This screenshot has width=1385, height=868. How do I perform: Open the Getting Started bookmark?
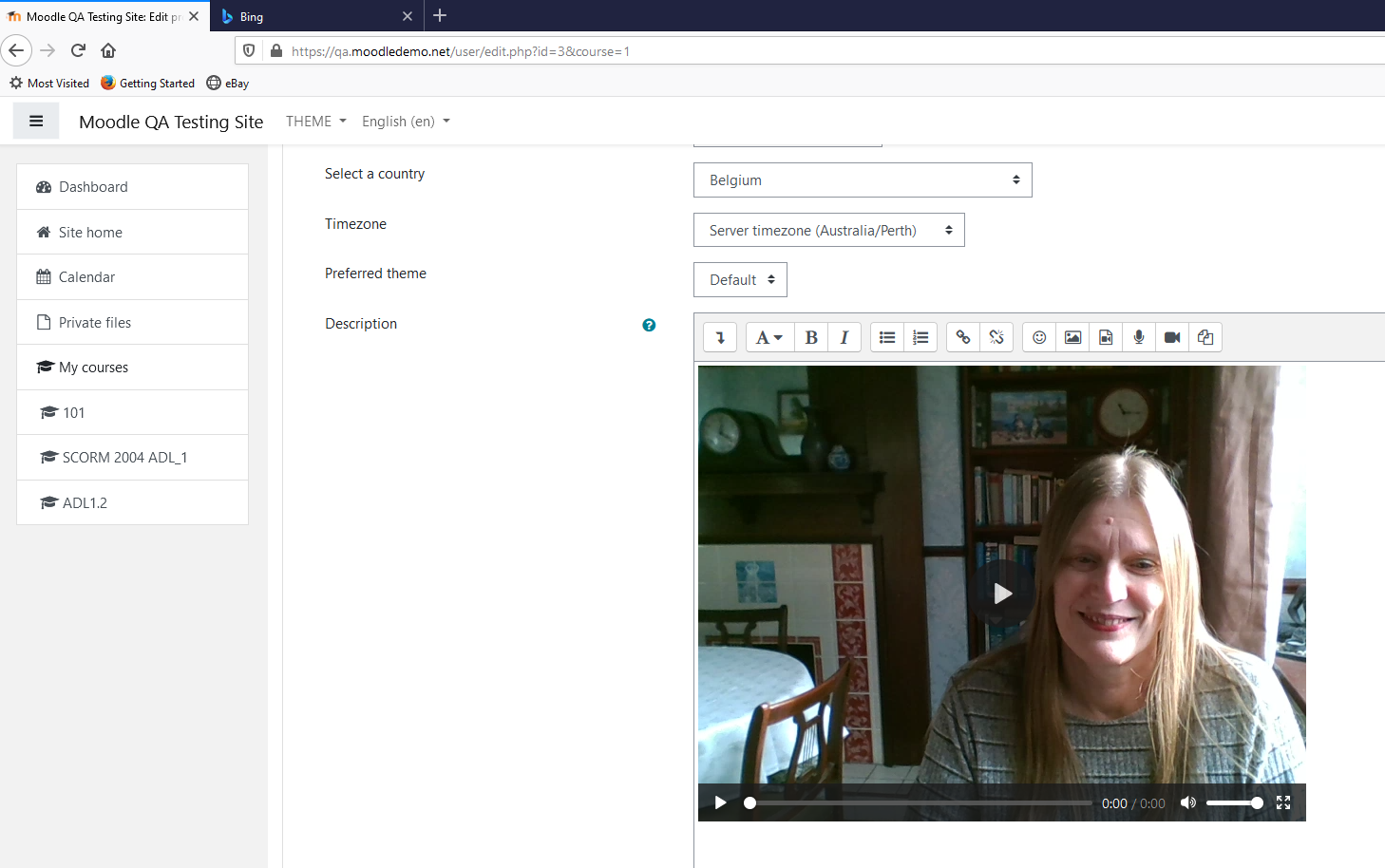tap(147, 84)
